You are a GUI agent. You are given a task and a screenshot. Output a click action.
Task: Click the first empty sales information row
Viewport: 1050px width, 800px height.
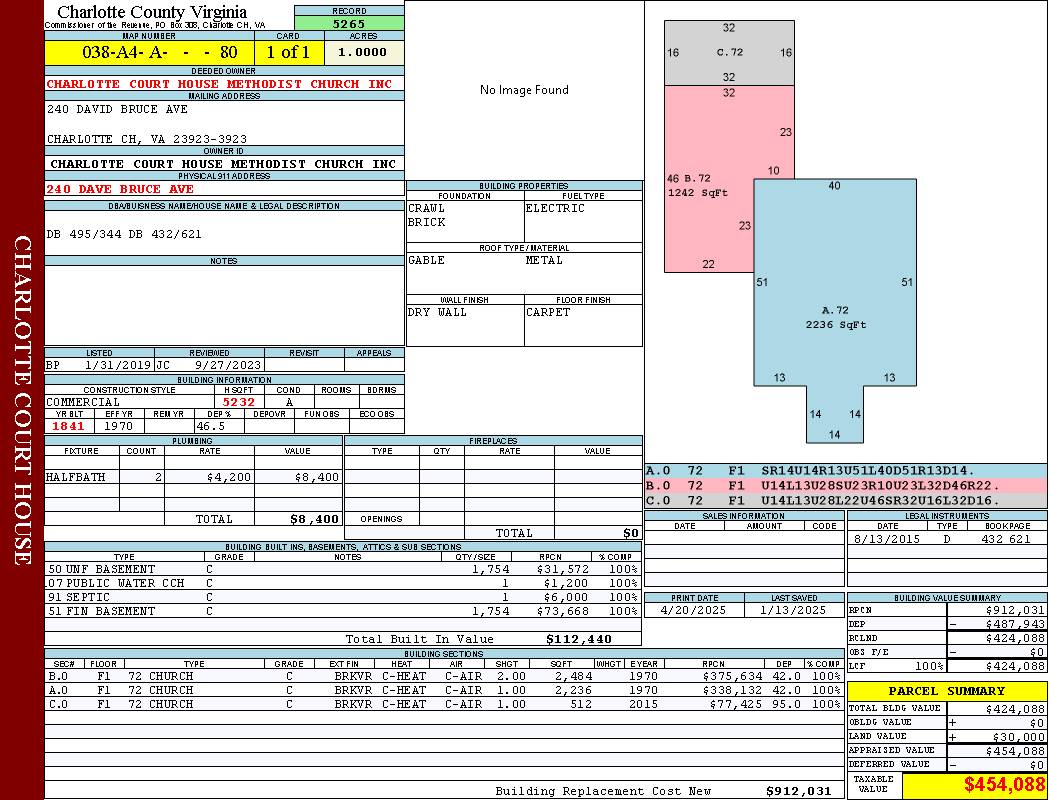coord(744,538)
